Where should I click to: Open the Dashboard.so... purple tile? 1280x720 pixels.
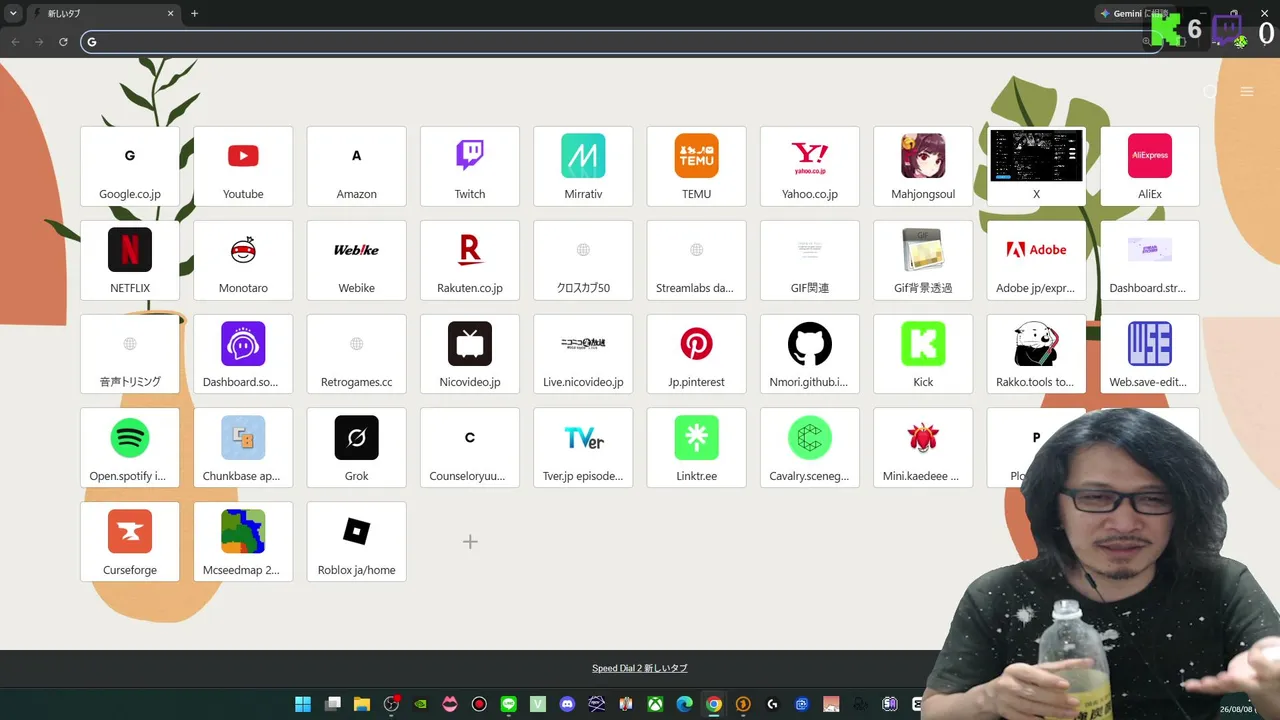243,354
